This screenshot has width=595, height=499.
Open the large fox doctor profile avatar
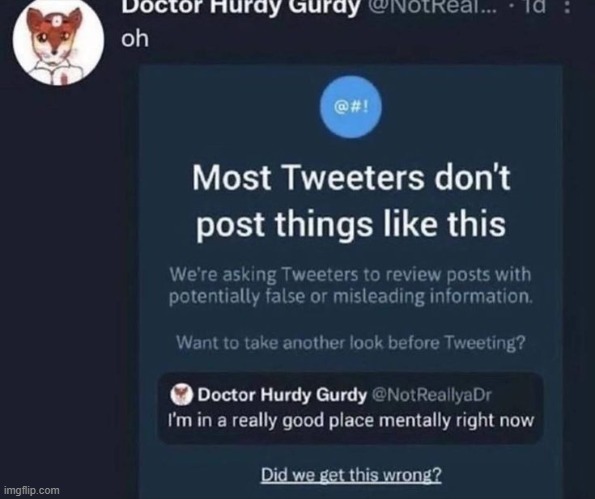coord(58,40)
